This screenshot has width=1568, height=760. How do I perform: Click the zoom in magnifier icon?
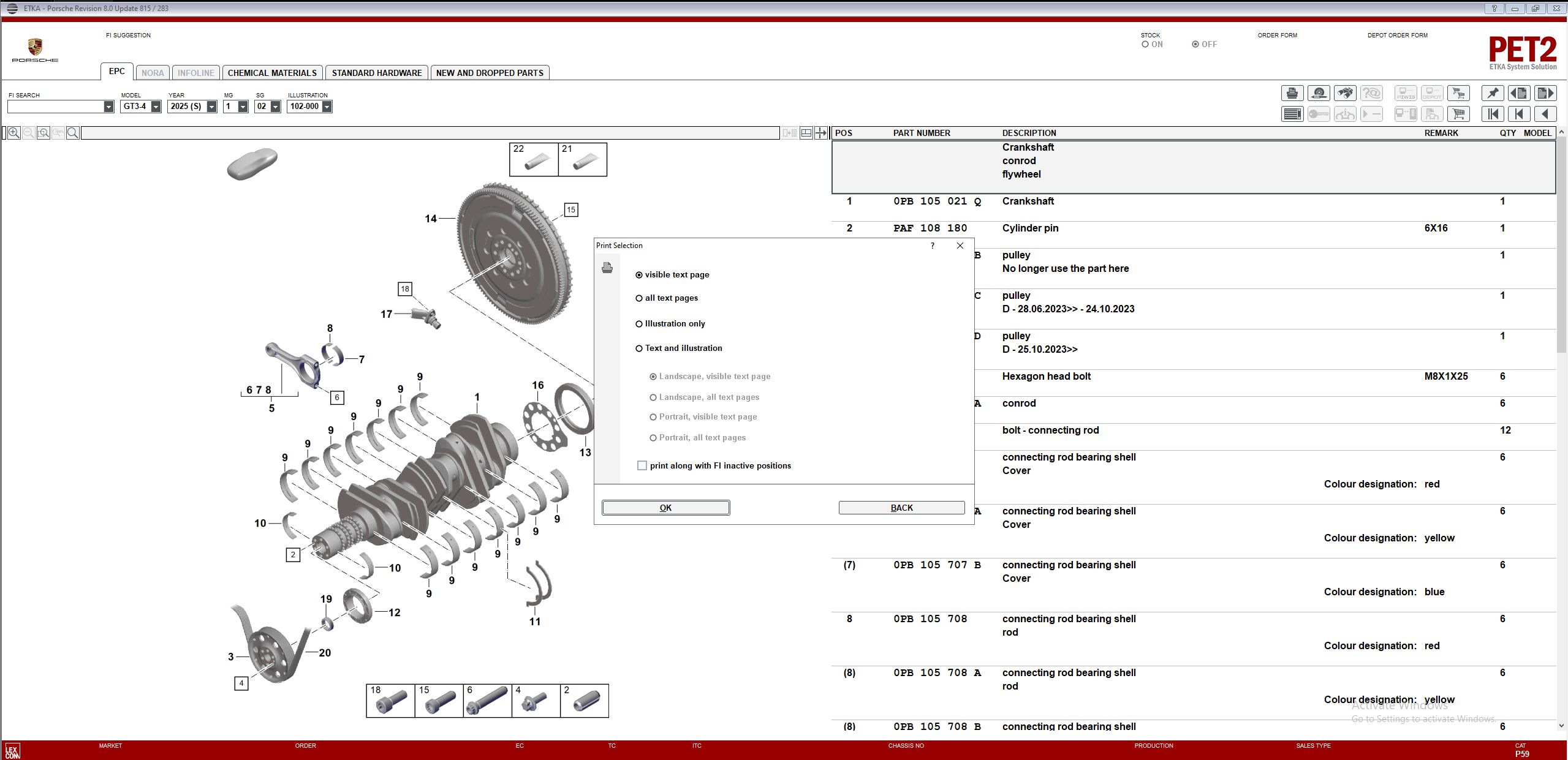(x=13, y=132)
